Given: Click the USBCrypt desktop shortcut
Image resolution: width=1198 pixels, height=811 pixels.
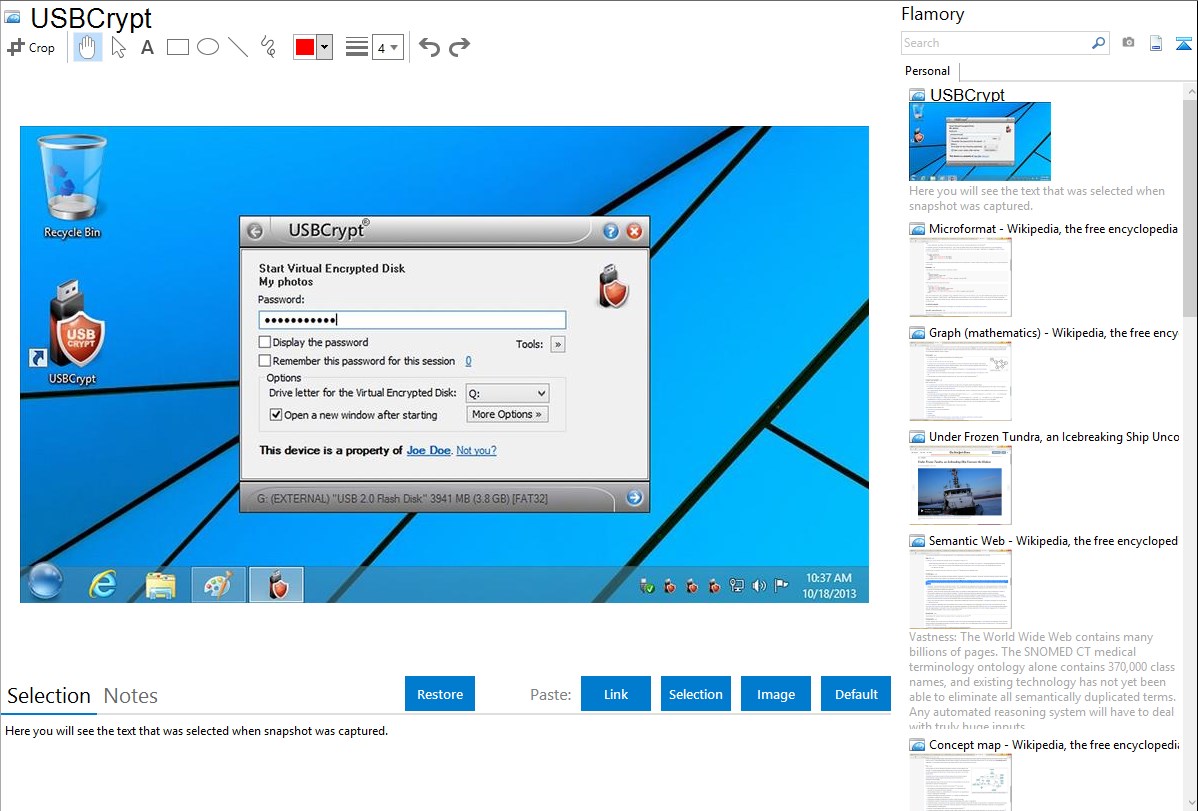Looking at the screenshot, I should [x=72, y=333].
